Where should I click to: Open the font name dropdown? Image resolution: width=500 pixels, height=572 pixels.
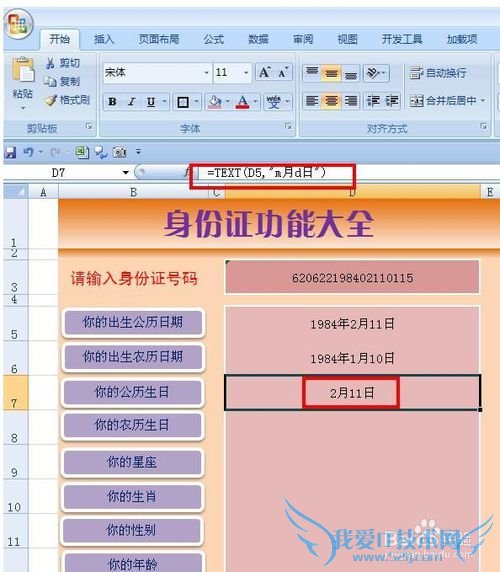coord(206,73)
